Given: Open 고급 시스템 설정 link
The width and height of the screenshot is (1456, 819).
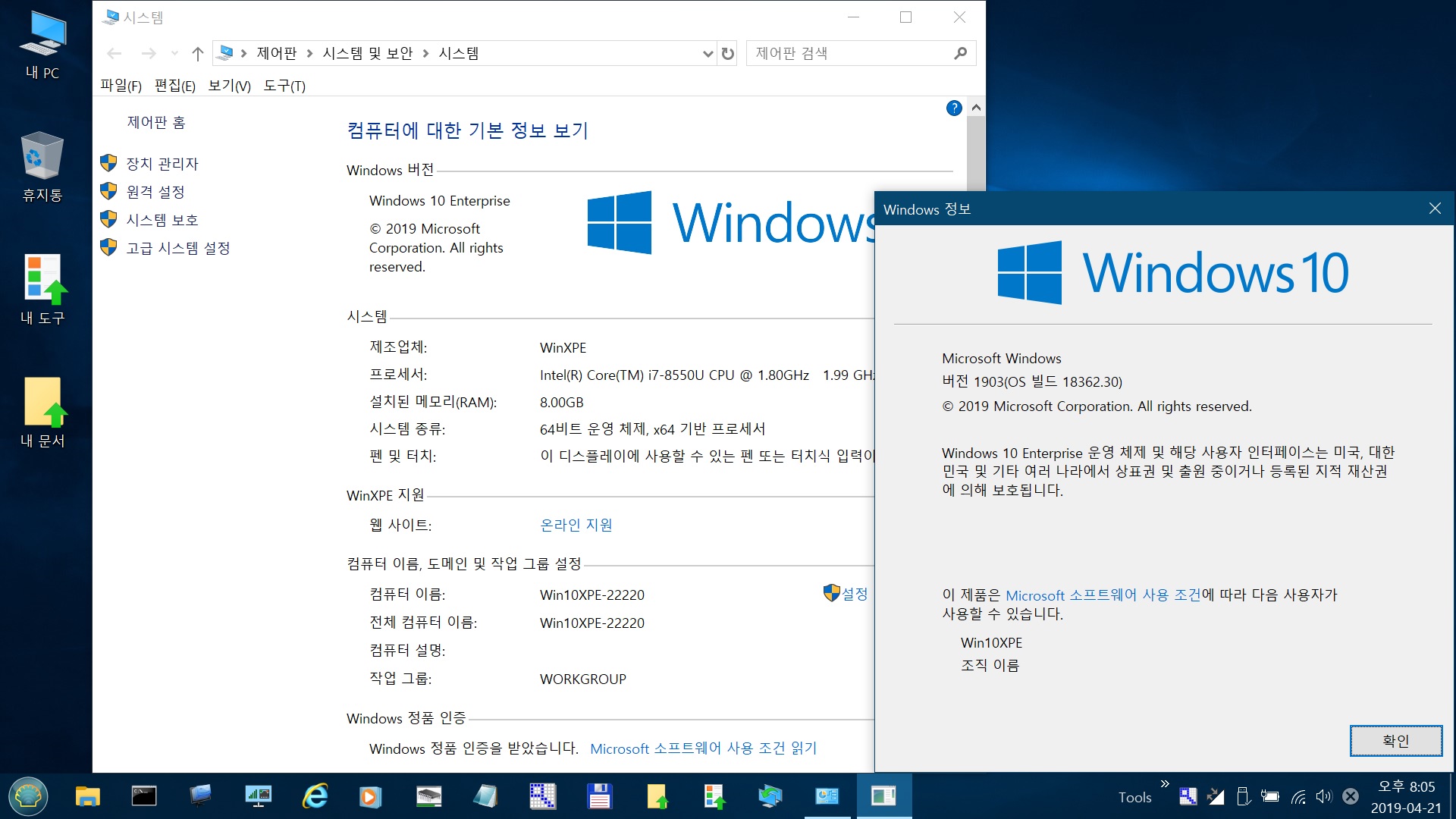Looking at the screenshot, I should click(178, 248).
